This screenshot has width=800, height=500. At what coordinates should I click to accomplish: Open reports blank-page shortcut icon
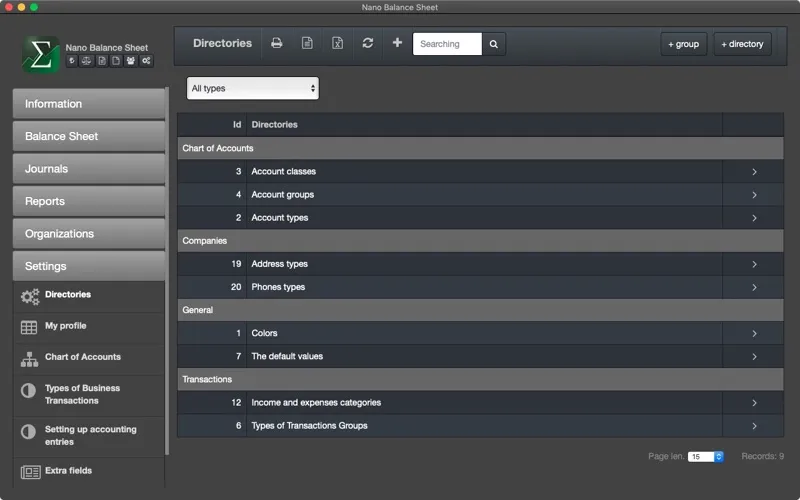116,61
